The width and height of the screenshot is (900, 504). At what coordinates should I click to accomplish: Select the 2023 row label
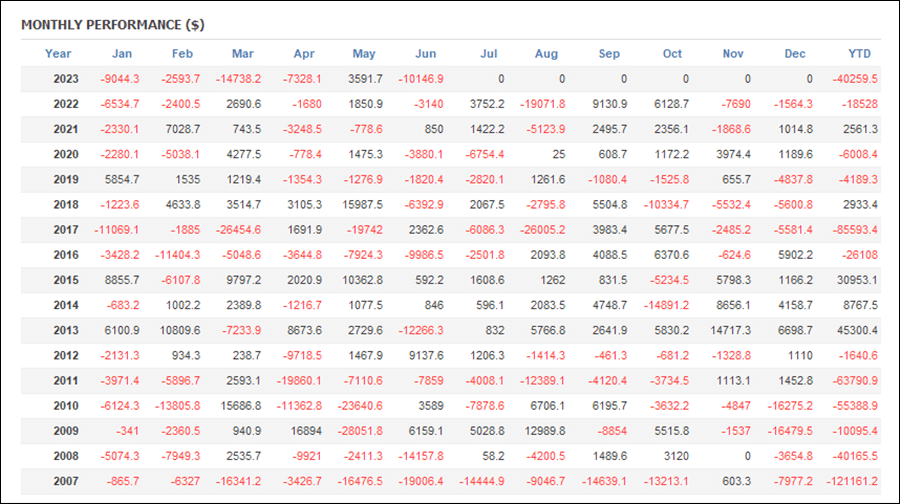point(65,79)
